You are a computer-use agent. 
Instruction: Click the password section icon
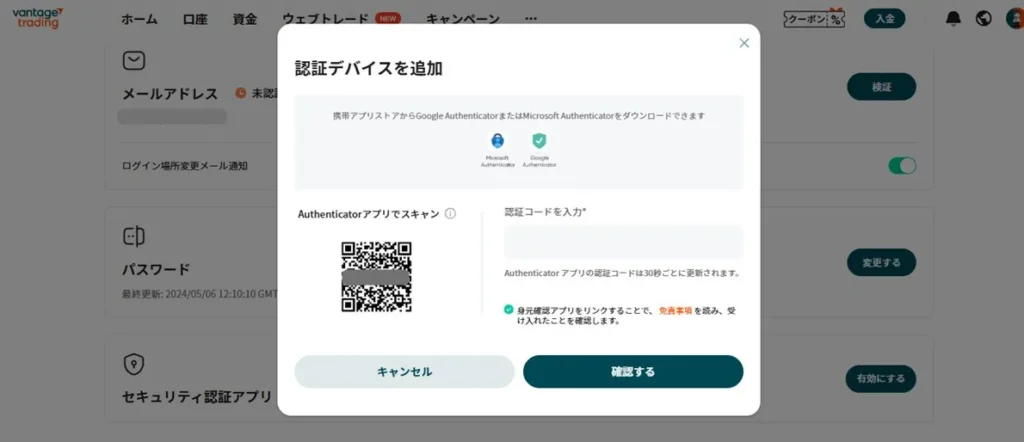click(x=134, y=236)
